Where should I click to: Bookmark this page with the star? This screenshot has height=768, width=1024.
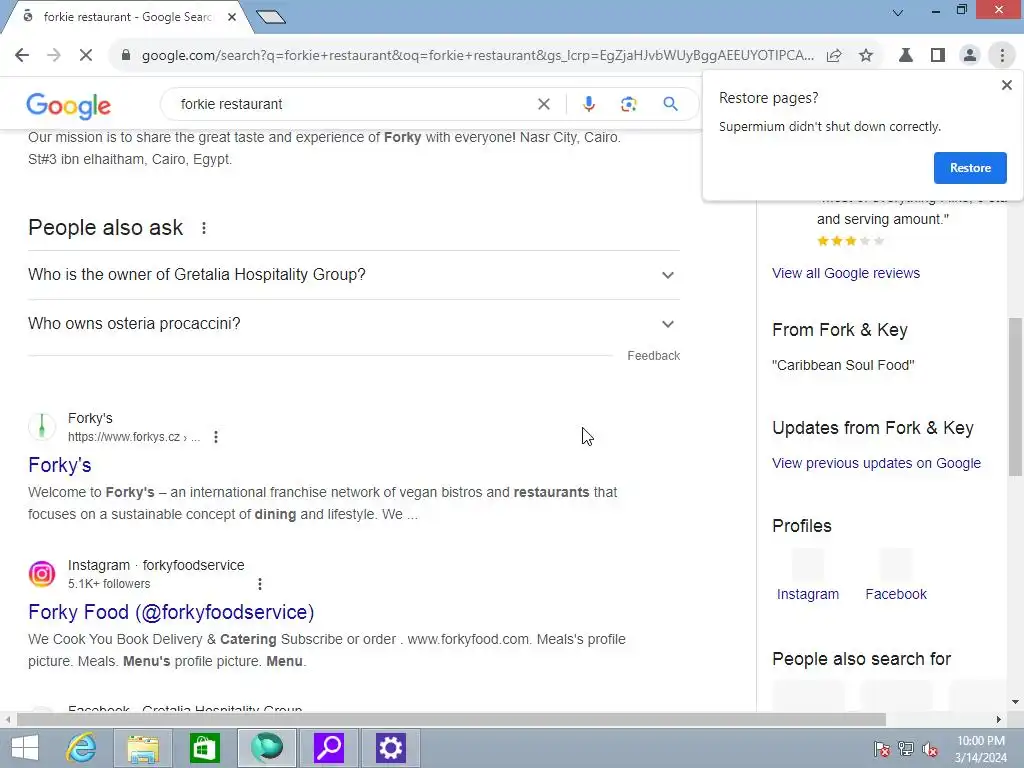pos(866,56)
